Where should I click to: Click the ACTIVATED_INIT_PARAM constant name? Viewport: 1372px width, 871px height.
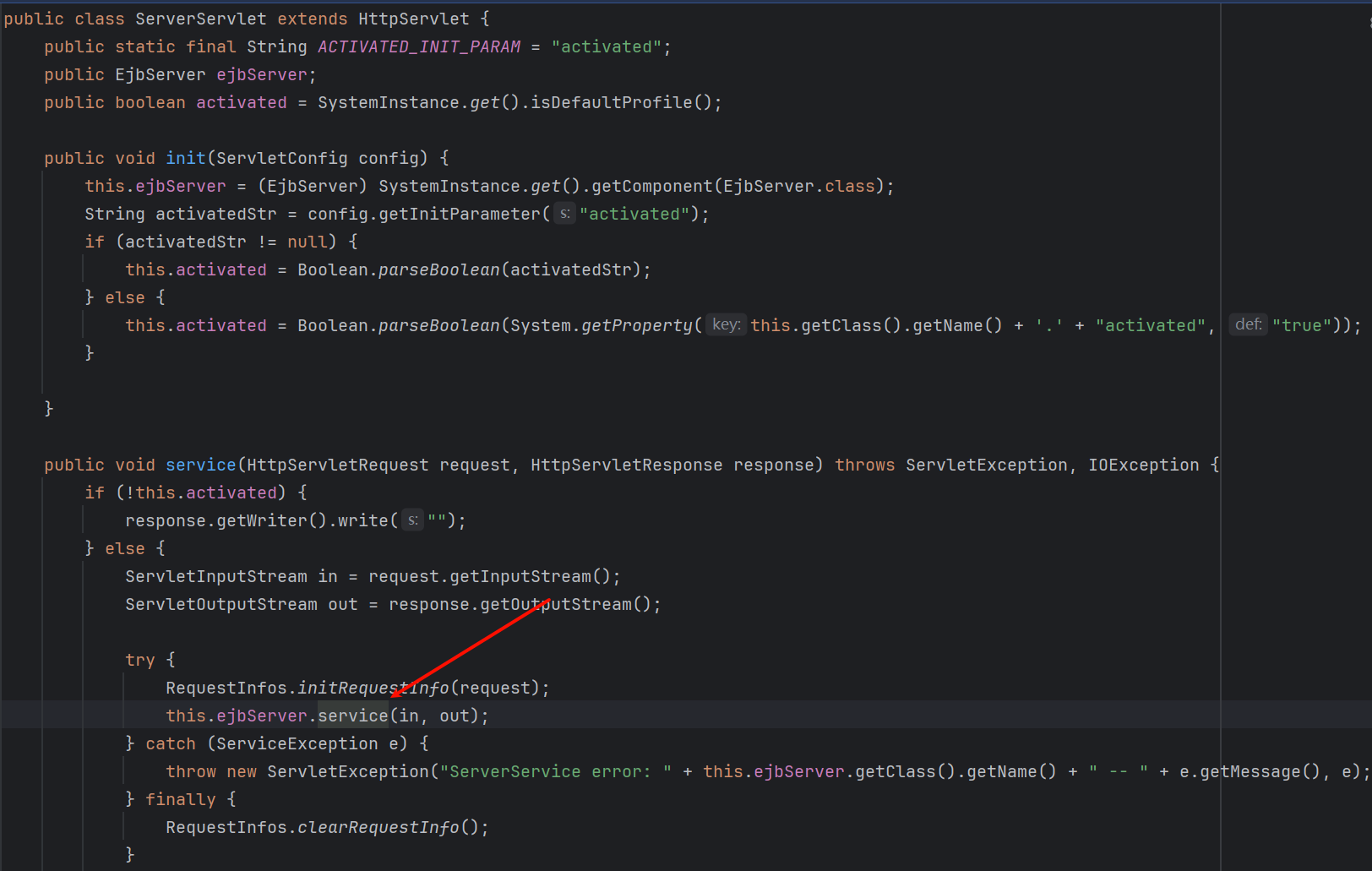pos(419,47)
